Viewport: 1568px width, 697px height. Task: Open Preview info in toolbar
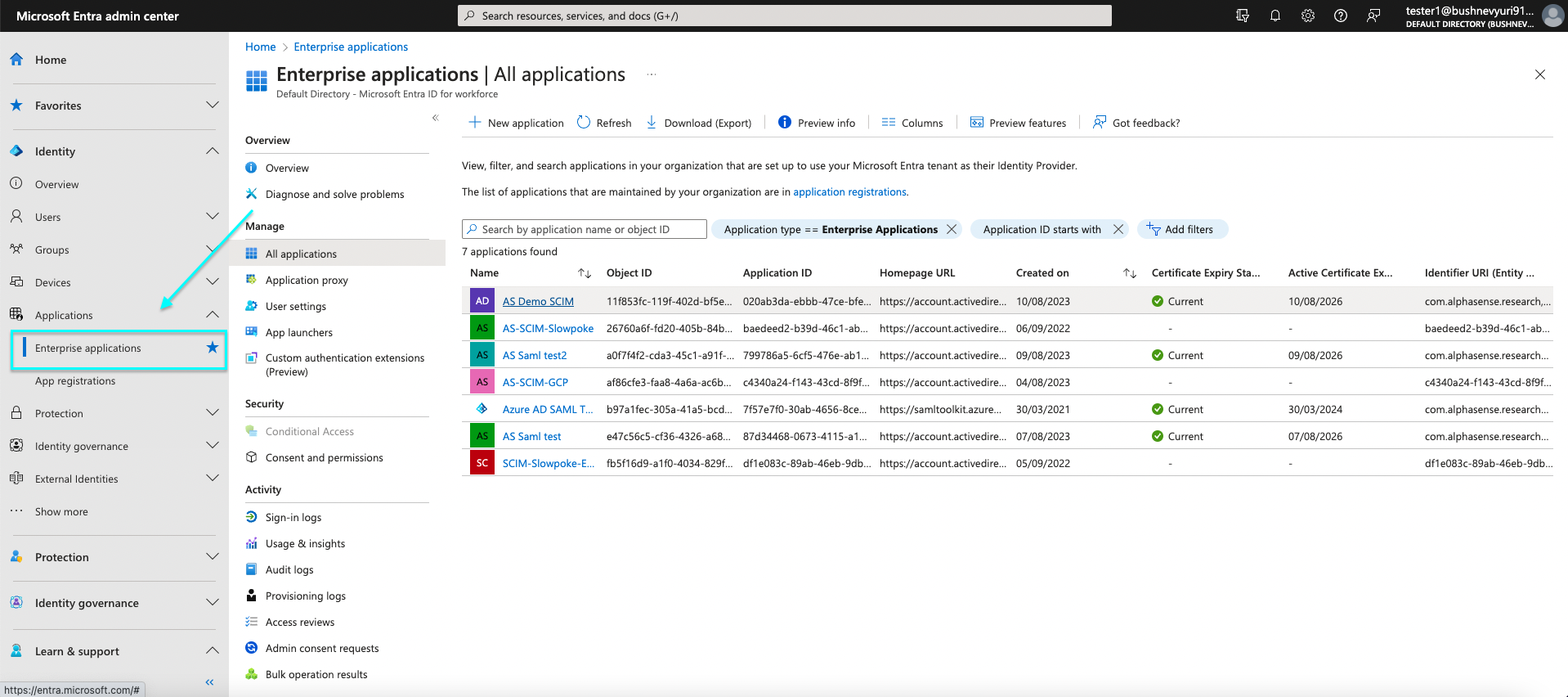pos(817,123)
